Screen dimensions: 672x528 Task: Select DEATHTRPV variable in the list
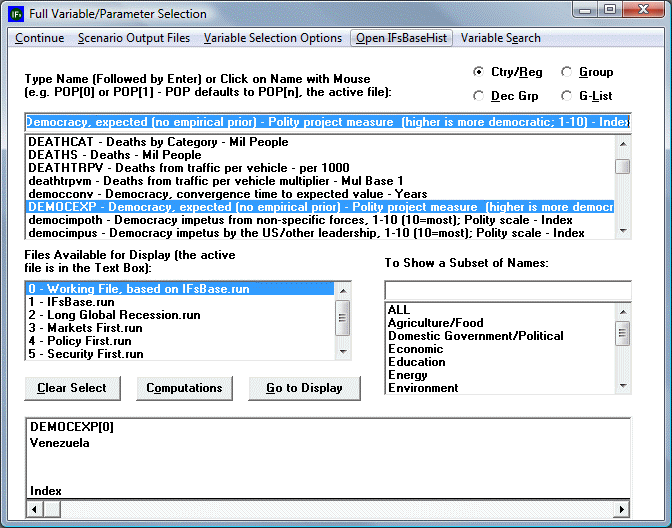pyautogui.click(x=158, y=168)
